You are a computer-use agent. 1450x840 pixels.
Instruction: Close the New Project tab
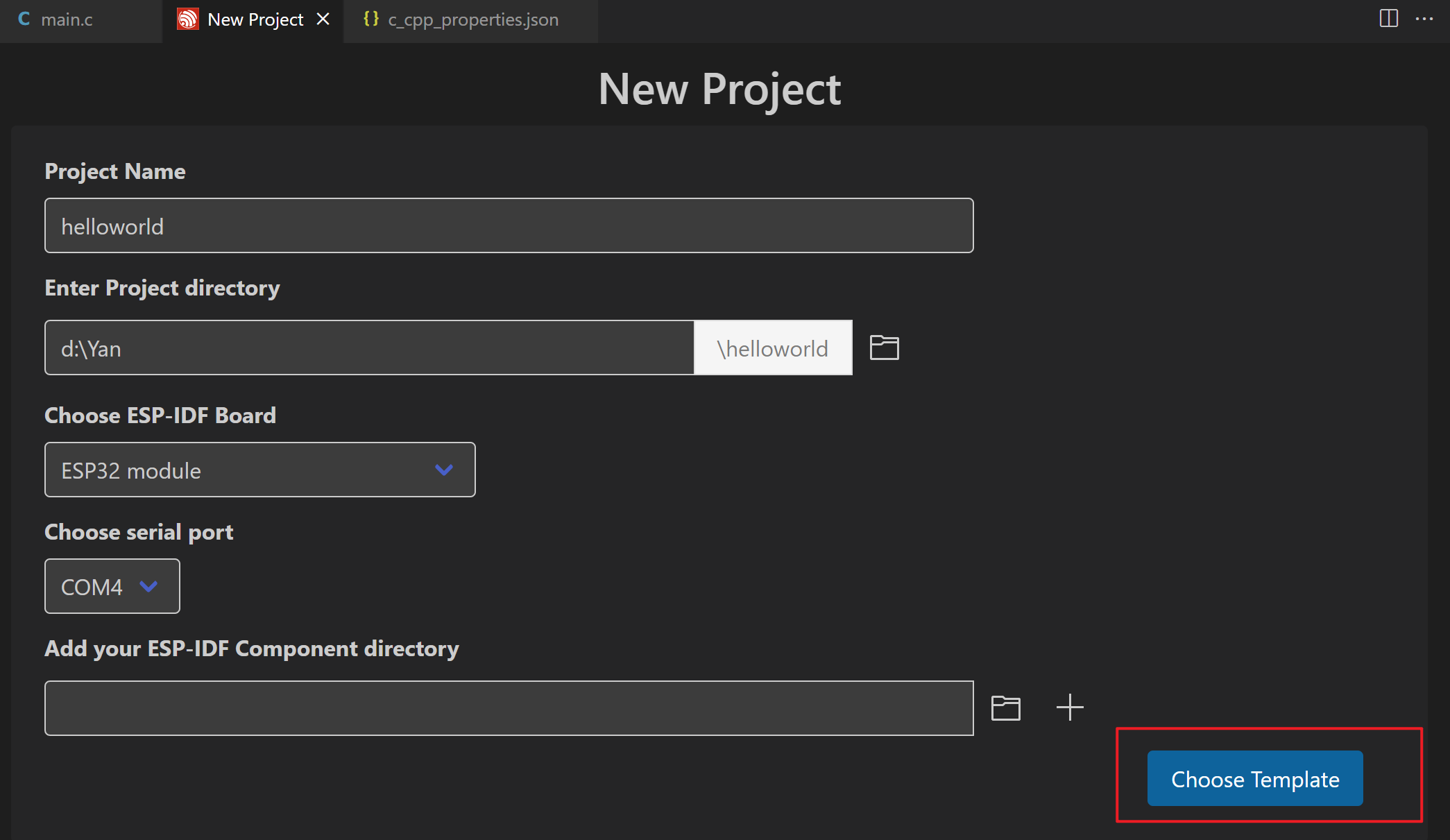323,19
